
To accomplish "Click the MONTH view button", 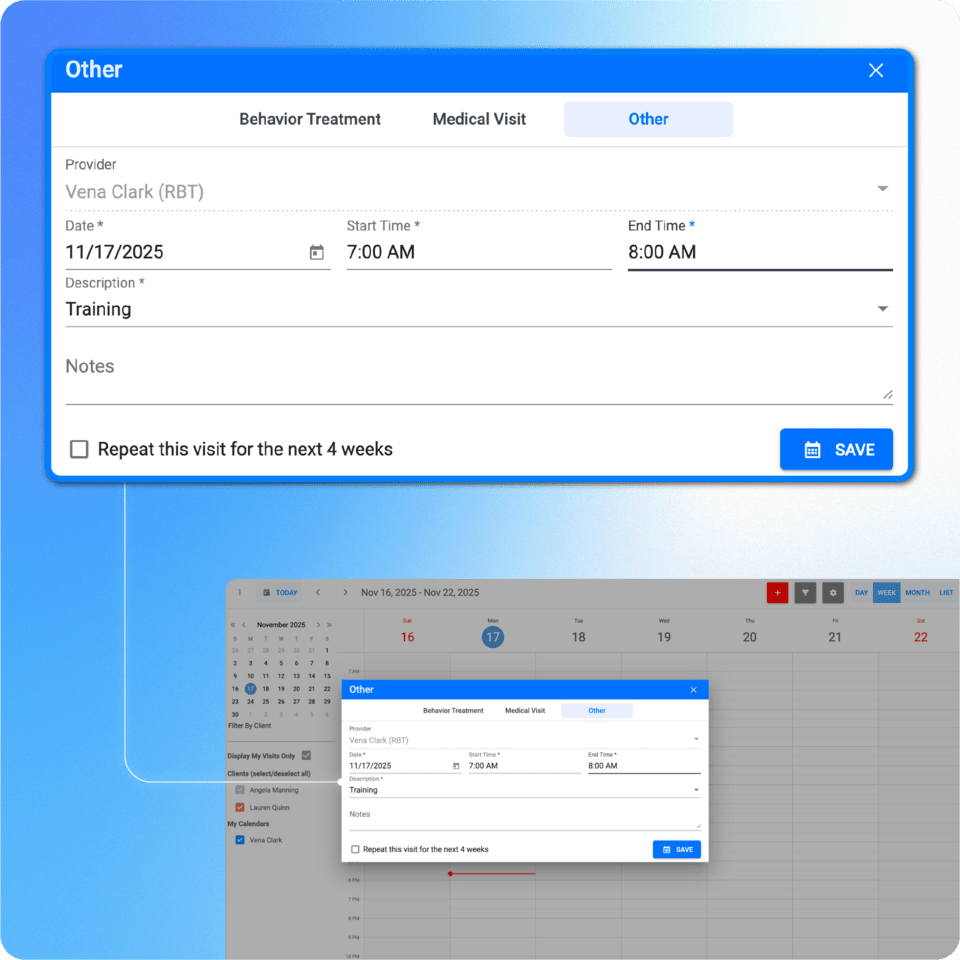I will pyautogui.click(x=919, y=592).
